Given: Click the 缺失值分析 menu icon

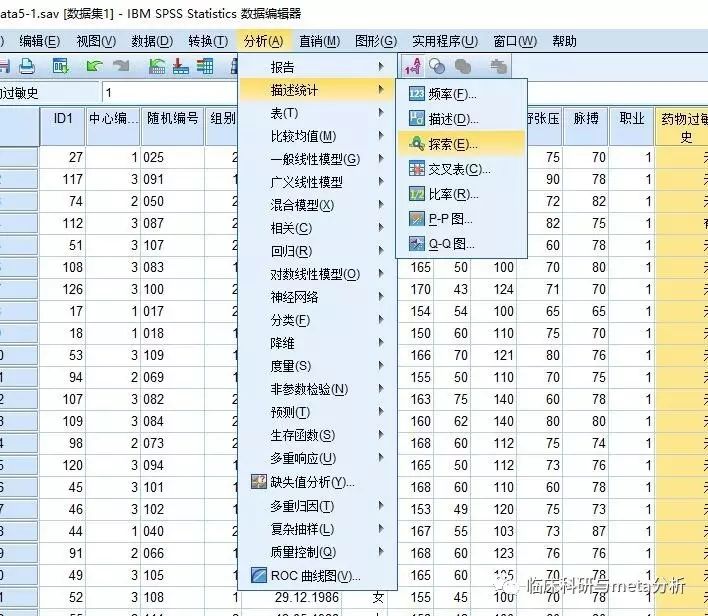Looking at the screenshot, I should click(x=259, y=482).
